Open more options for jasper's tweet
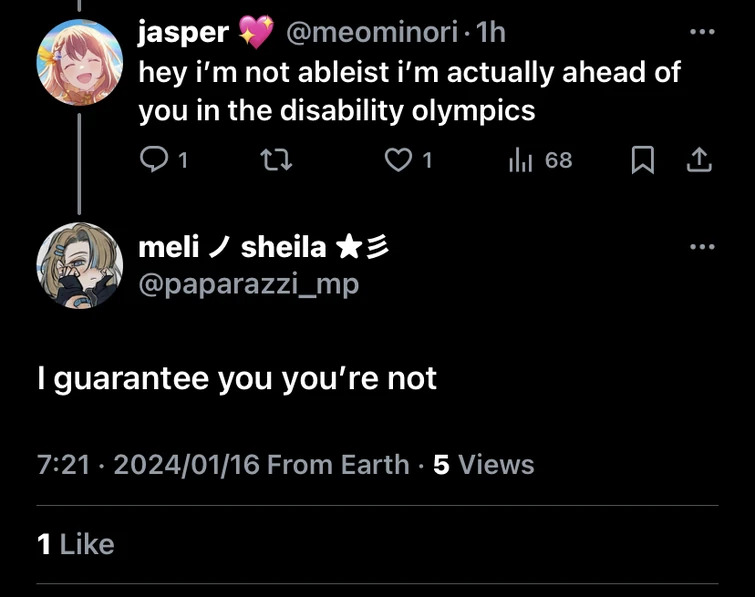The width and height of the screenshot is (755, 597). tap(702, 32)
